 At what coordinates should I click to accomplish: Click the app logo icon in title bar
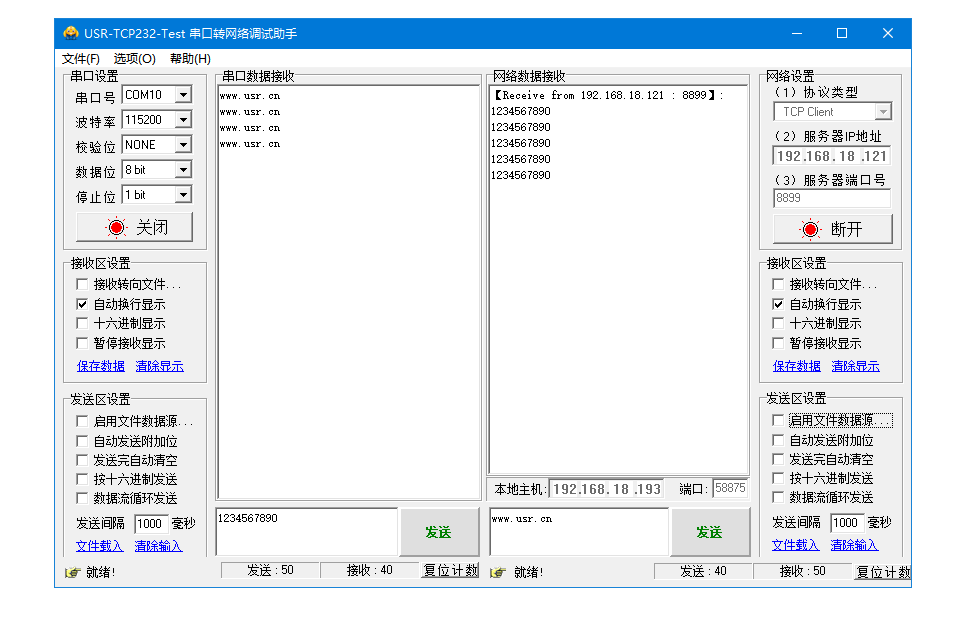(70, 33)
